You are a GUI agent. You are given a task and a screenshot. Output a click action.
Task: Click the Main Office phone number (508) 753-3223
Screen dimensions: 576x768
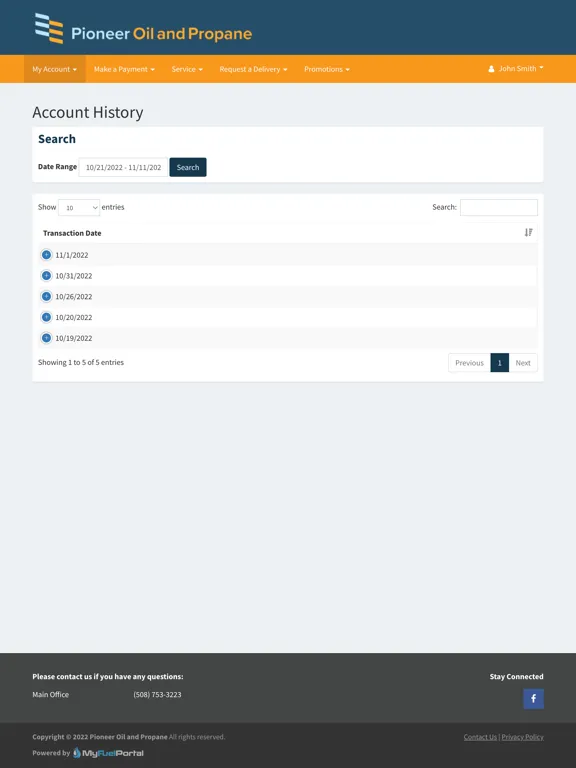pyautogui.click(x=157, y=695)
